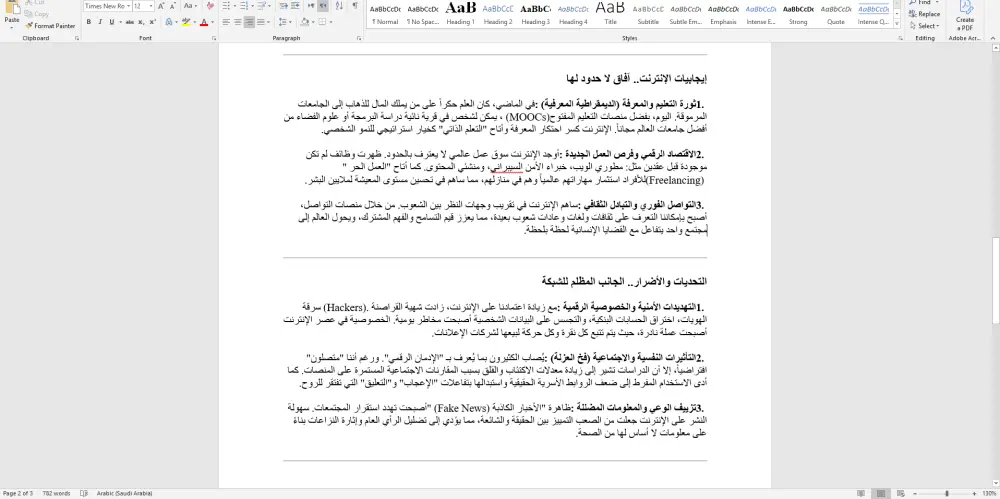Toggle subscript formatting
The image size is (1000, 499).
(x=142, y=22)
